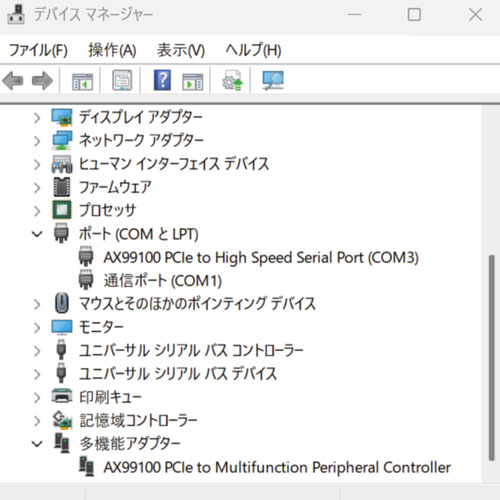Expand ユニバーサル シリアル バス コントローラー node
Viewport: 500px width, 500px height.
[37, 351]
